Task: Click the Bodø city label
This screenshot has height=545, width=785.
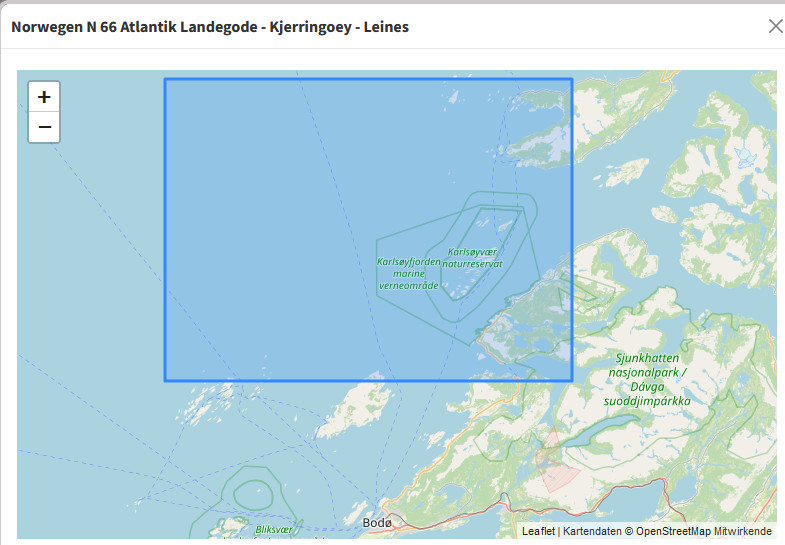Action: click(x=377, y=522)
